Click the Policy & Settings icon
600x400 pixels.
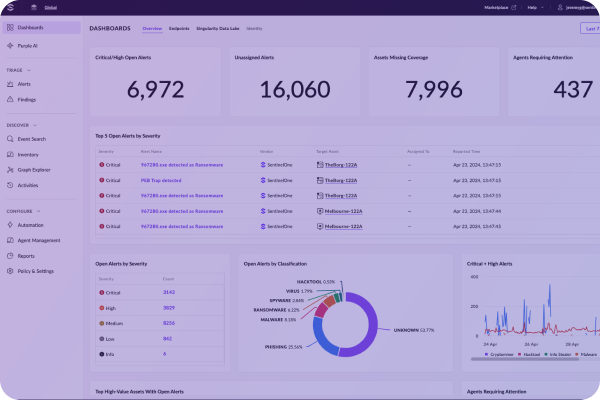(10, 271)
